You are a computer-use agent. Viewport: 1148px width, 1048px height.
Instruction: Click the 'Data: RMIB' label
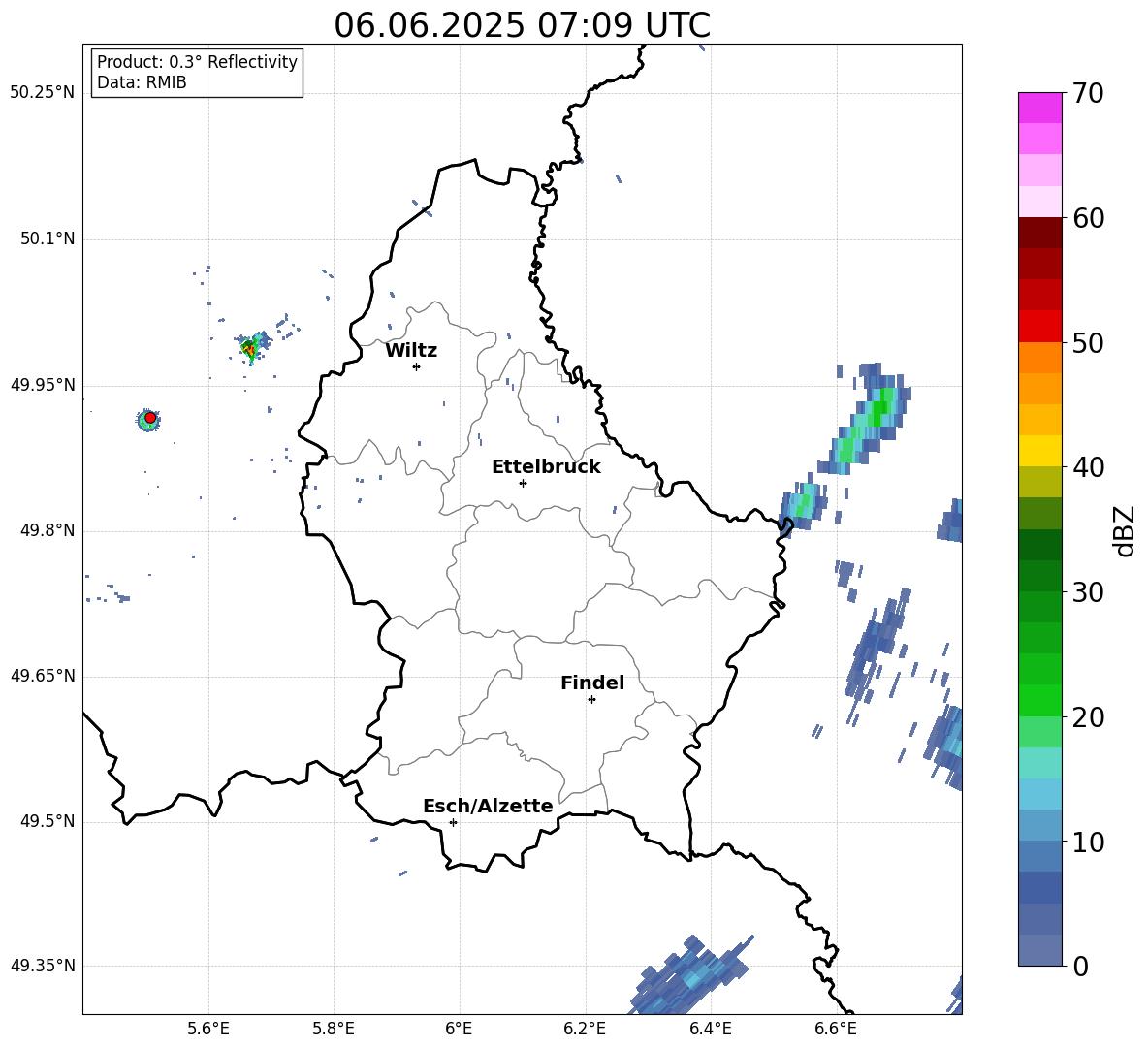point(142,82)
